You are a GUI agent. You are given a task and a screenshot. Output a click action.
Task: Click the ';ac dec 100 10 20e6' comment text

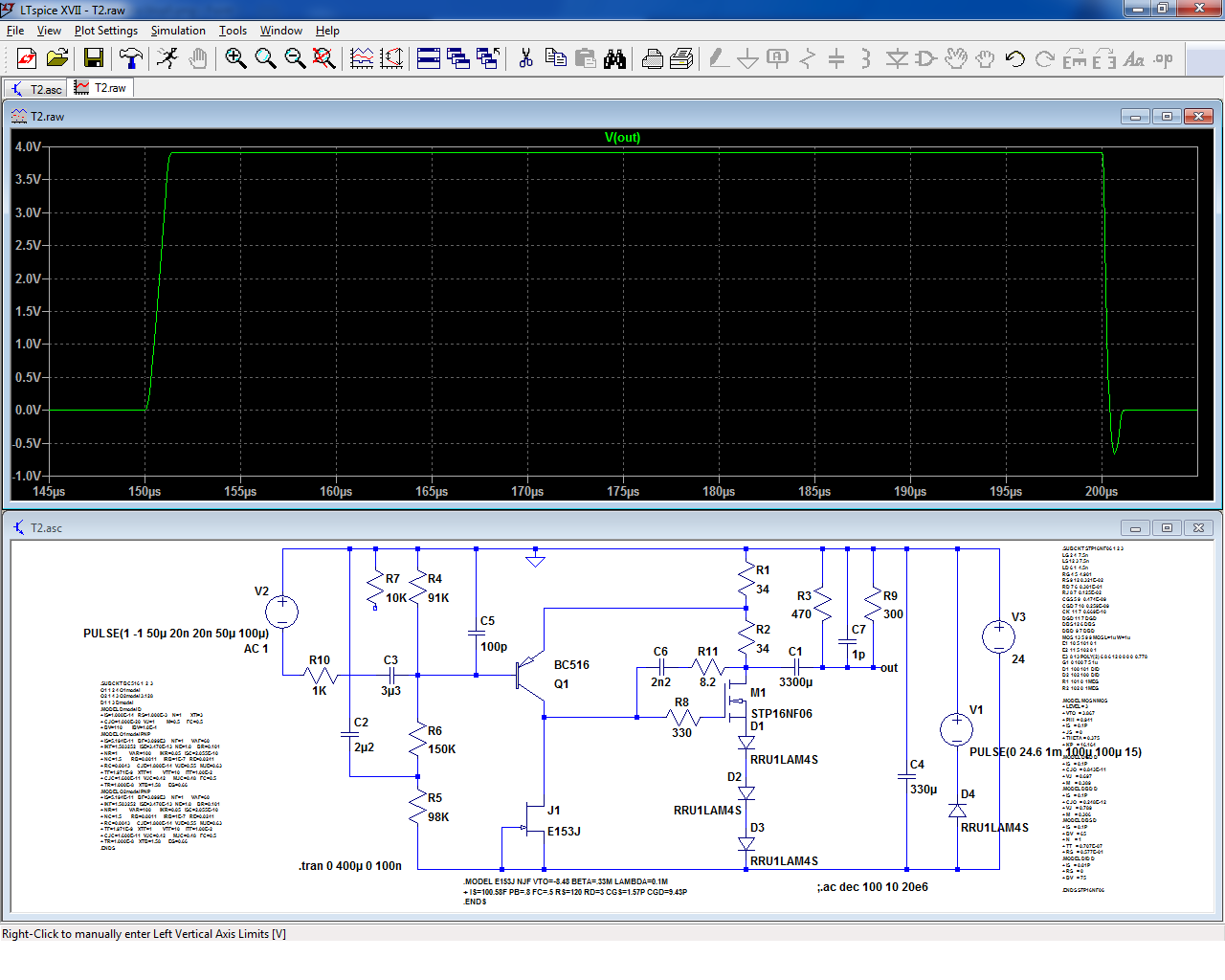873,887
